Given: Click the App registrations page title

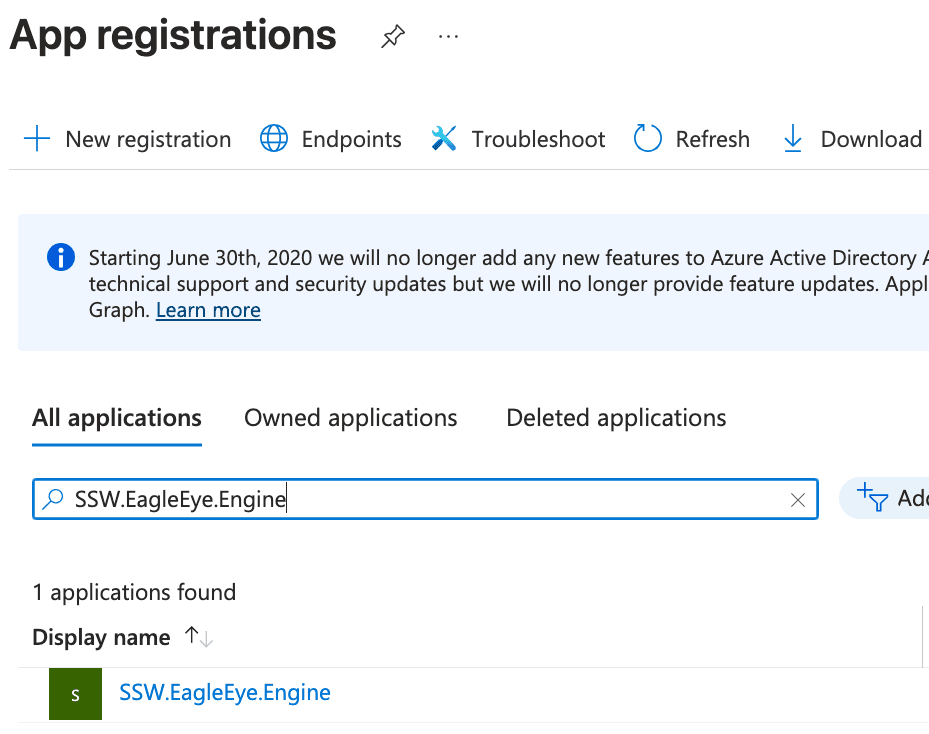Looking at the screenshot, I should click(172, 35).
